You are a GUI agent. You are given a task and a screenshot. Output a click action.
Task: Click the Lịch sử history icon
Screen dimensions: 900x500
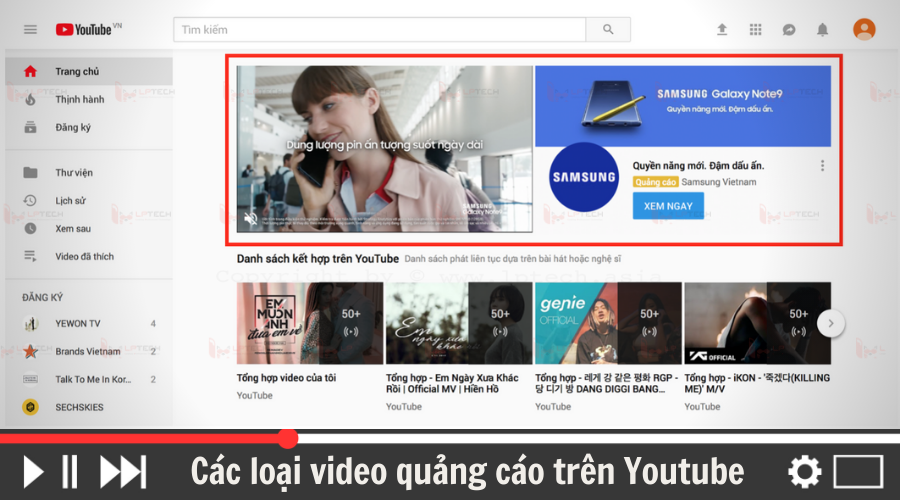tap(30, 200)
